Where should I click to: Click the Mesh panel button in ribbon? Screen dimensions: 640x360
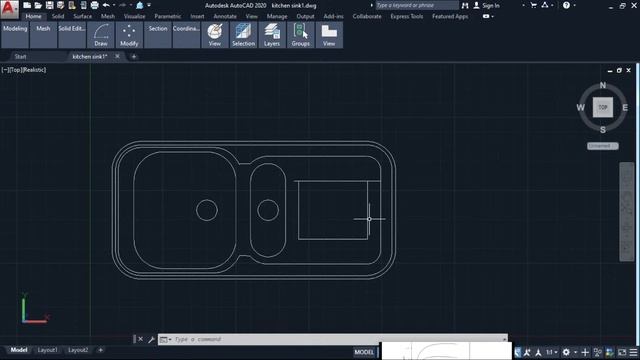coord(43,35)
